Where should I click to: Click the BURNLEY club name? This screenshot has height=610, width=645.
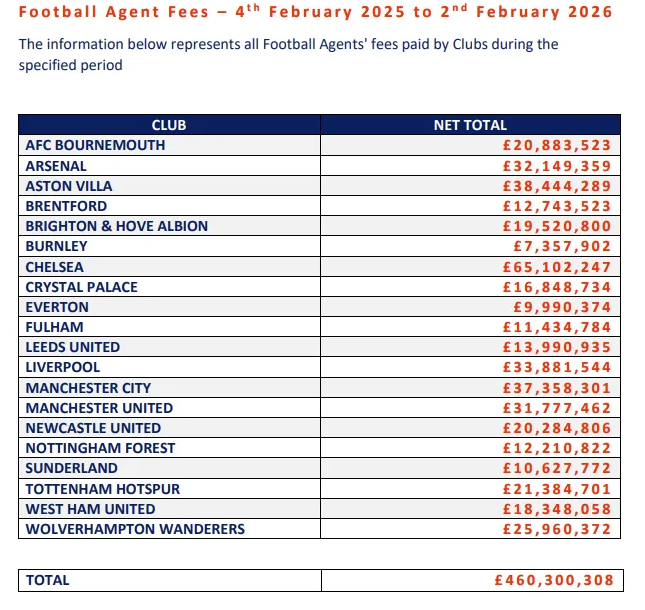tap(57, 246)
